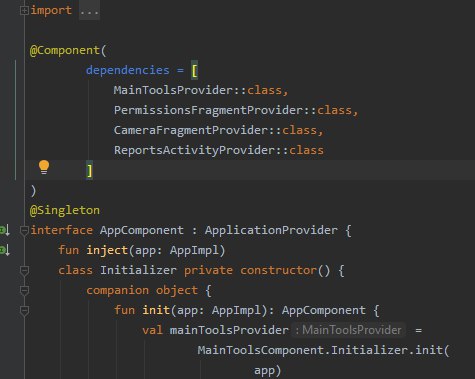Click the private constructor keyword
This screenshot has height=379, width=475.
pyautogui.click(x=250, y=270)
